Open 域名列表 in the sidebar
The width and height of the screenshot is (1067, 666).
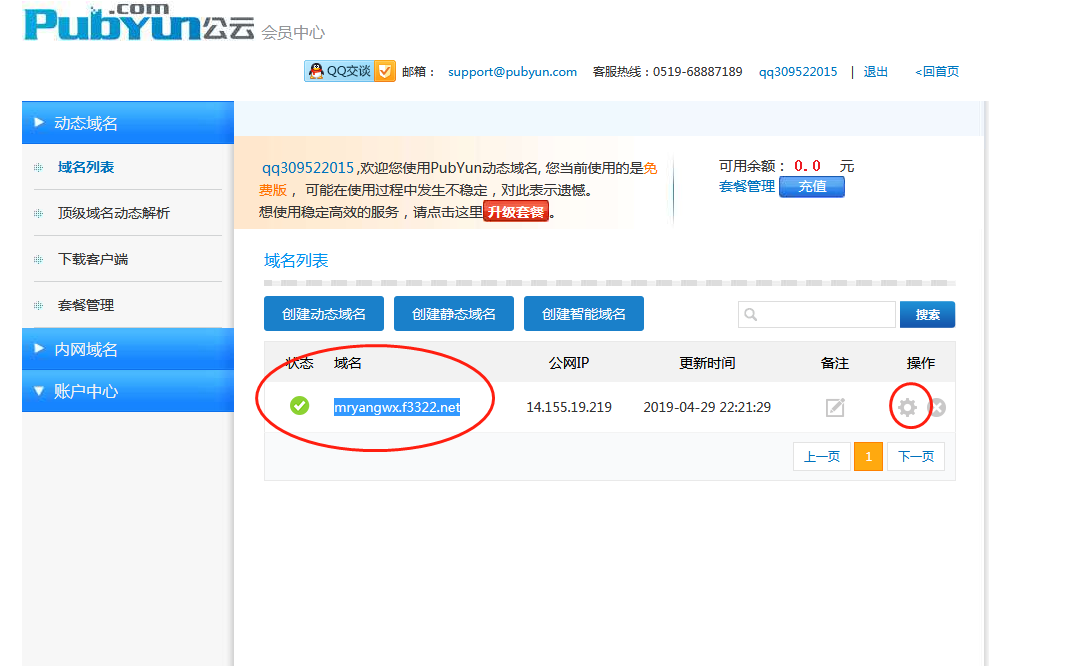coord(86,167)
